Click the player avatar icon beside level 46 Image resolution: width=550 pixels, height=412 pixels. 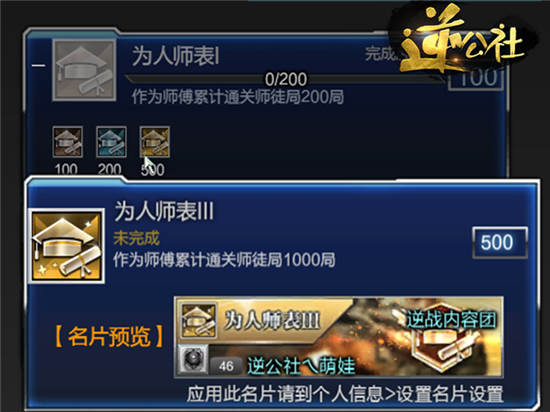192,359
